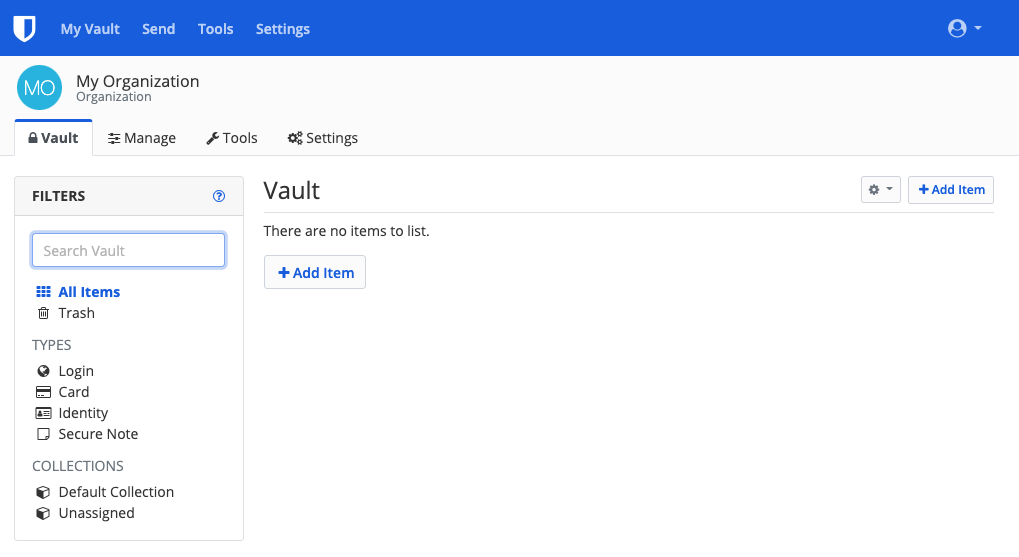Click the Bitwarden shield logo
1019x557 pixels.
pyautogui.click(x=24, y=29)
